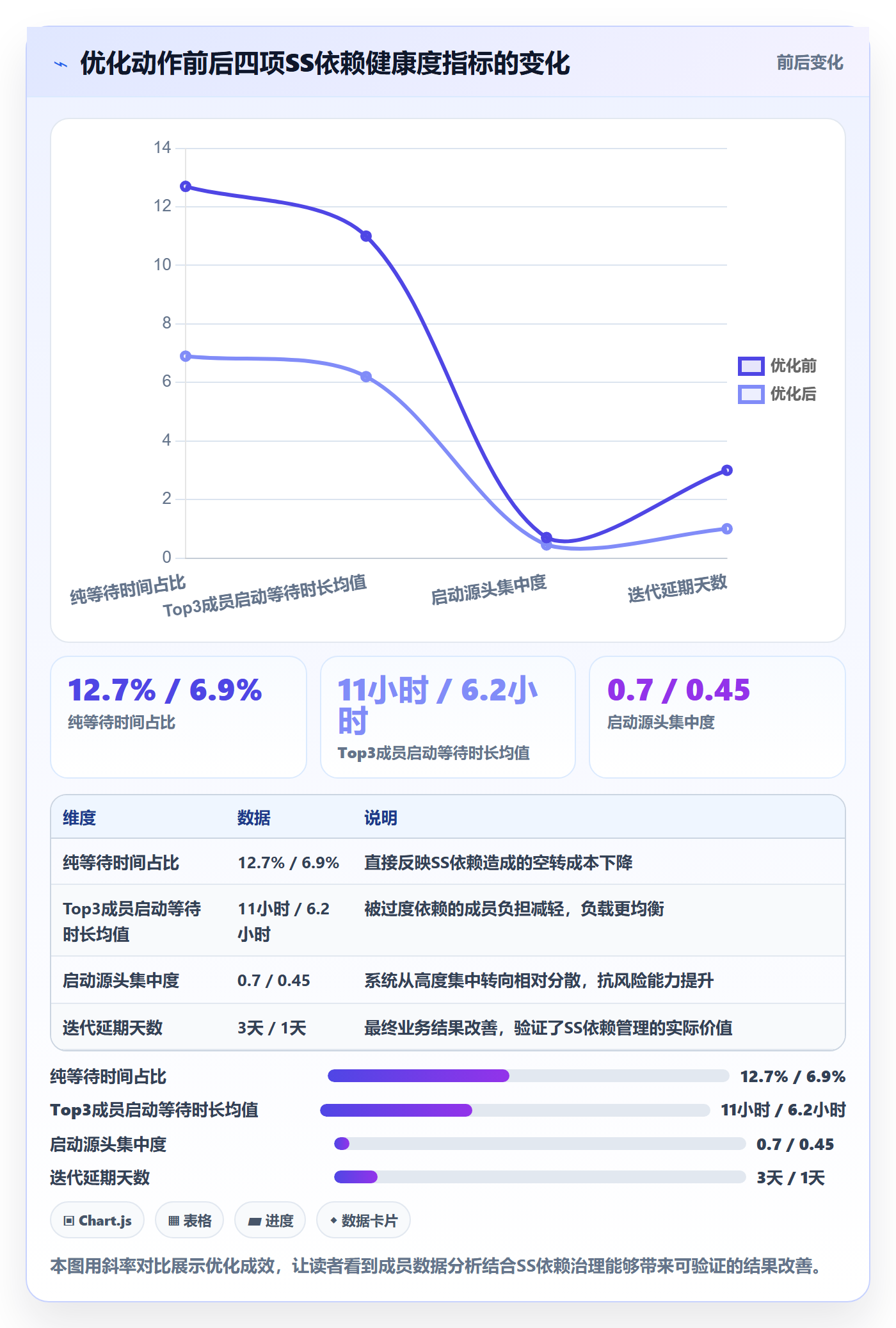896x1328 pixels.
Task: Click the Chart.js tag chip
Action: [97, 1220]
